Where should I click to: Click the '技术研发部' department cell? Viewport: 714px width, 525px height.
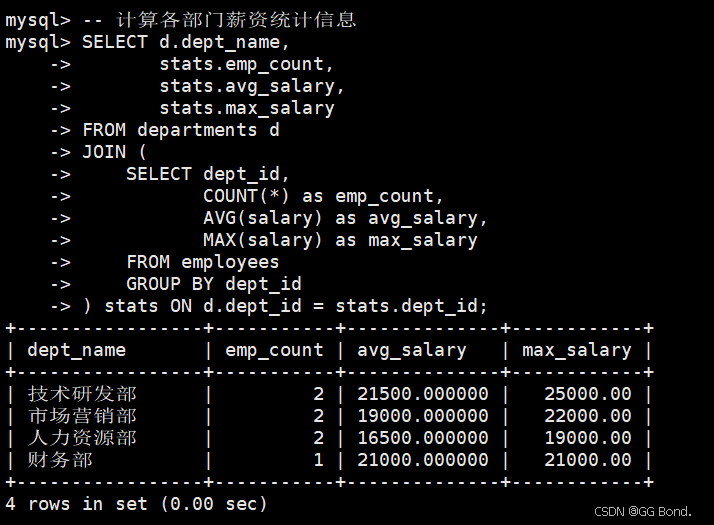[x=82, y=394]
